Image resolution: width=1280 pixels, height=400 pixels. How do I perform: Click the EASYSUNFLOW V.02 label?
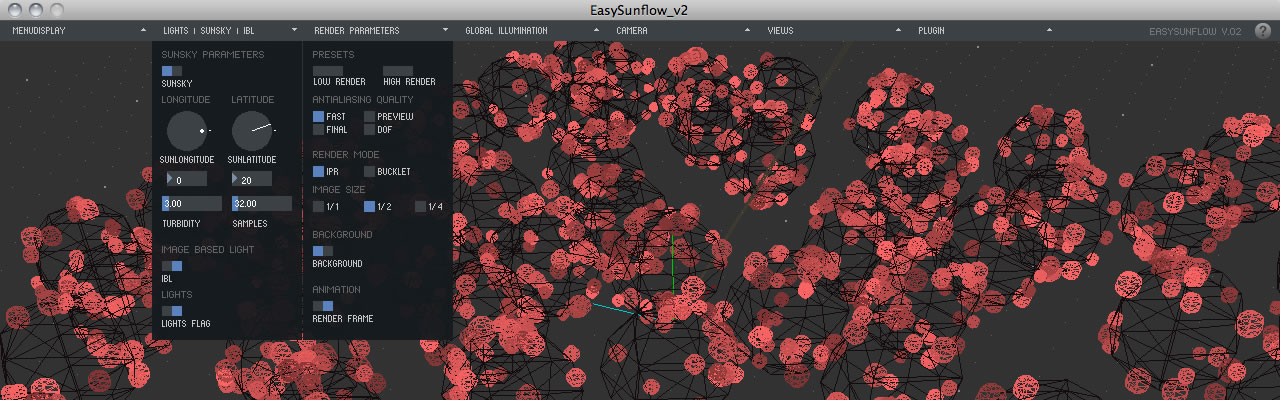(1195, 31)
